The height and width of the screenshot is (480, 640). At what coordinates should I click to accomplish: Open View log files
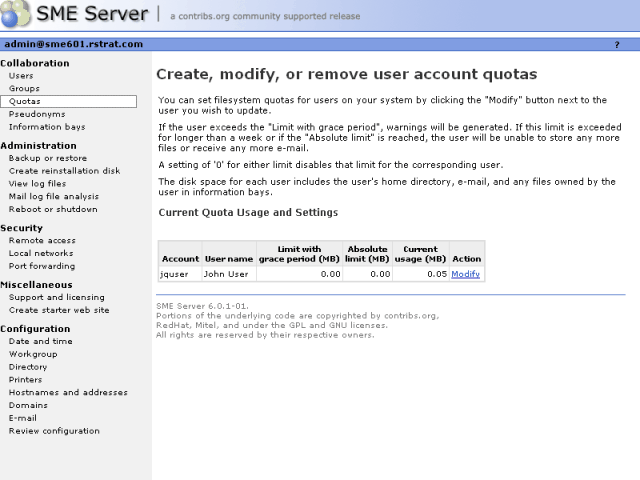pos(37,184)
